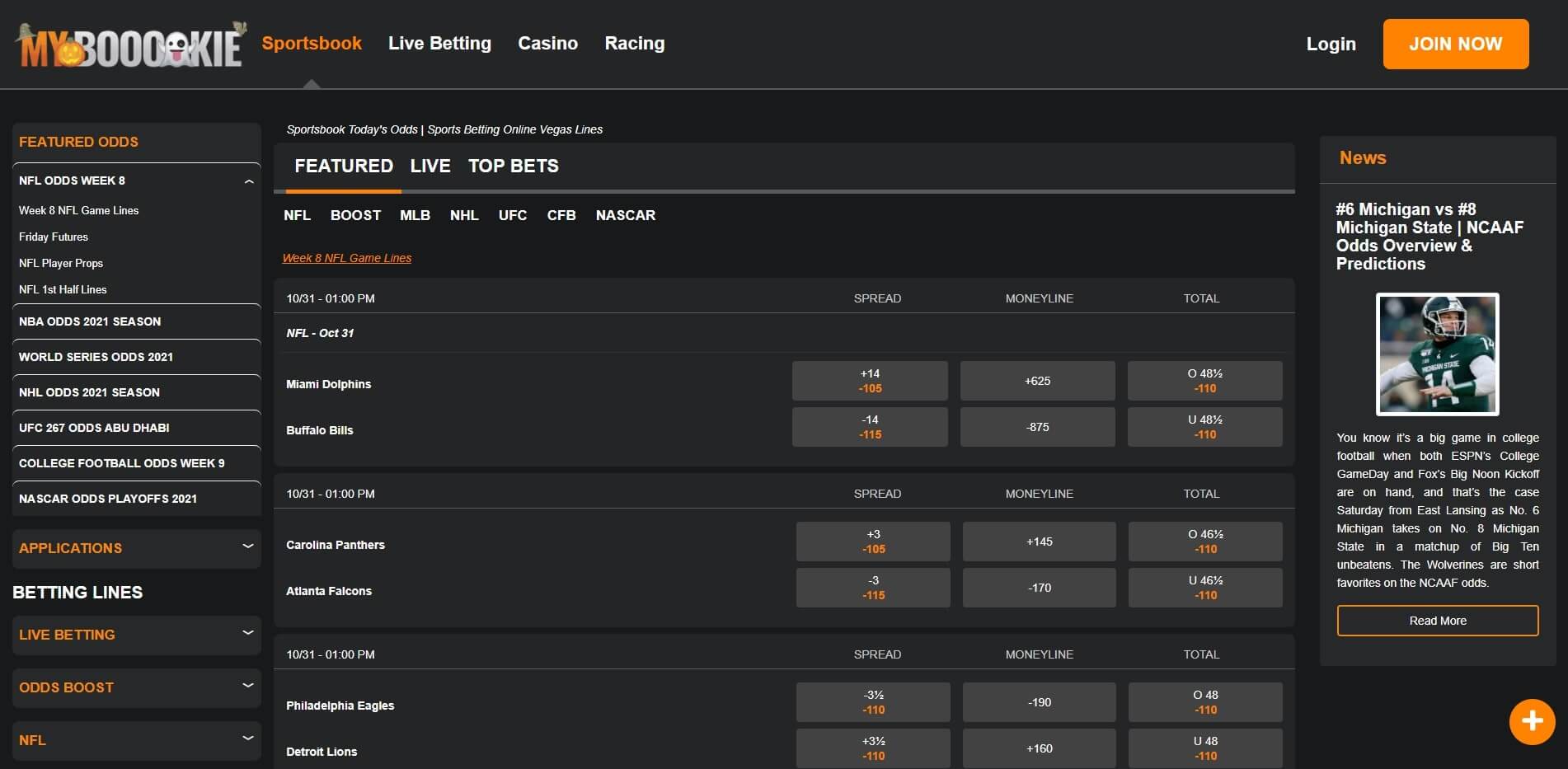
Task: Click Read More on the news article
Action: [1437, 620]
